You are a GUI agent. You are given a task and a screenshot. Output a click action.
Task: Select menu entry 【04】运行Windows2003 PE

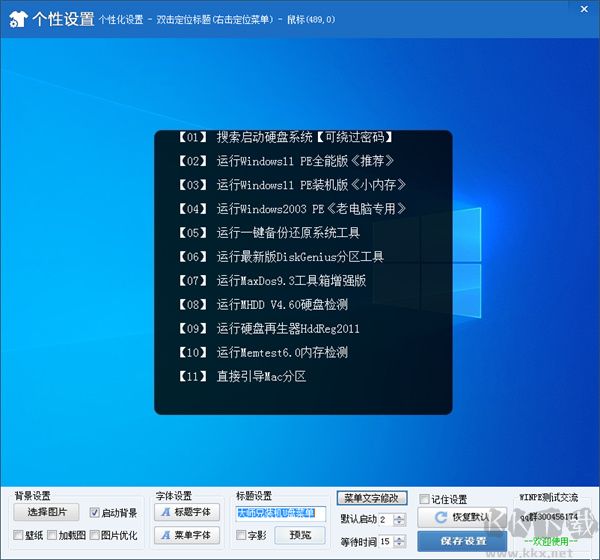coord(291,209)
